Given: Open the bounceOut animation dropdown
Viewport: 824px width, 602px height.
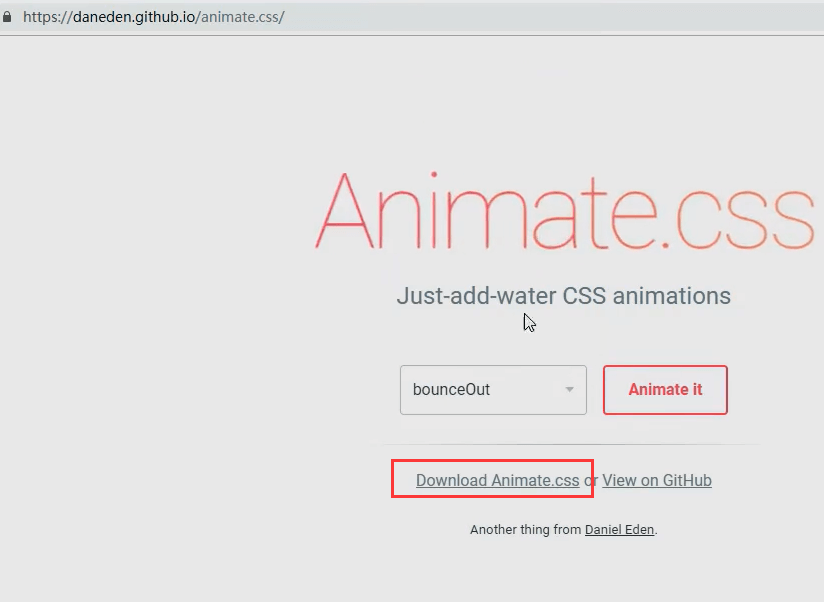Looking at the screenshot, I should coord(493,390).
